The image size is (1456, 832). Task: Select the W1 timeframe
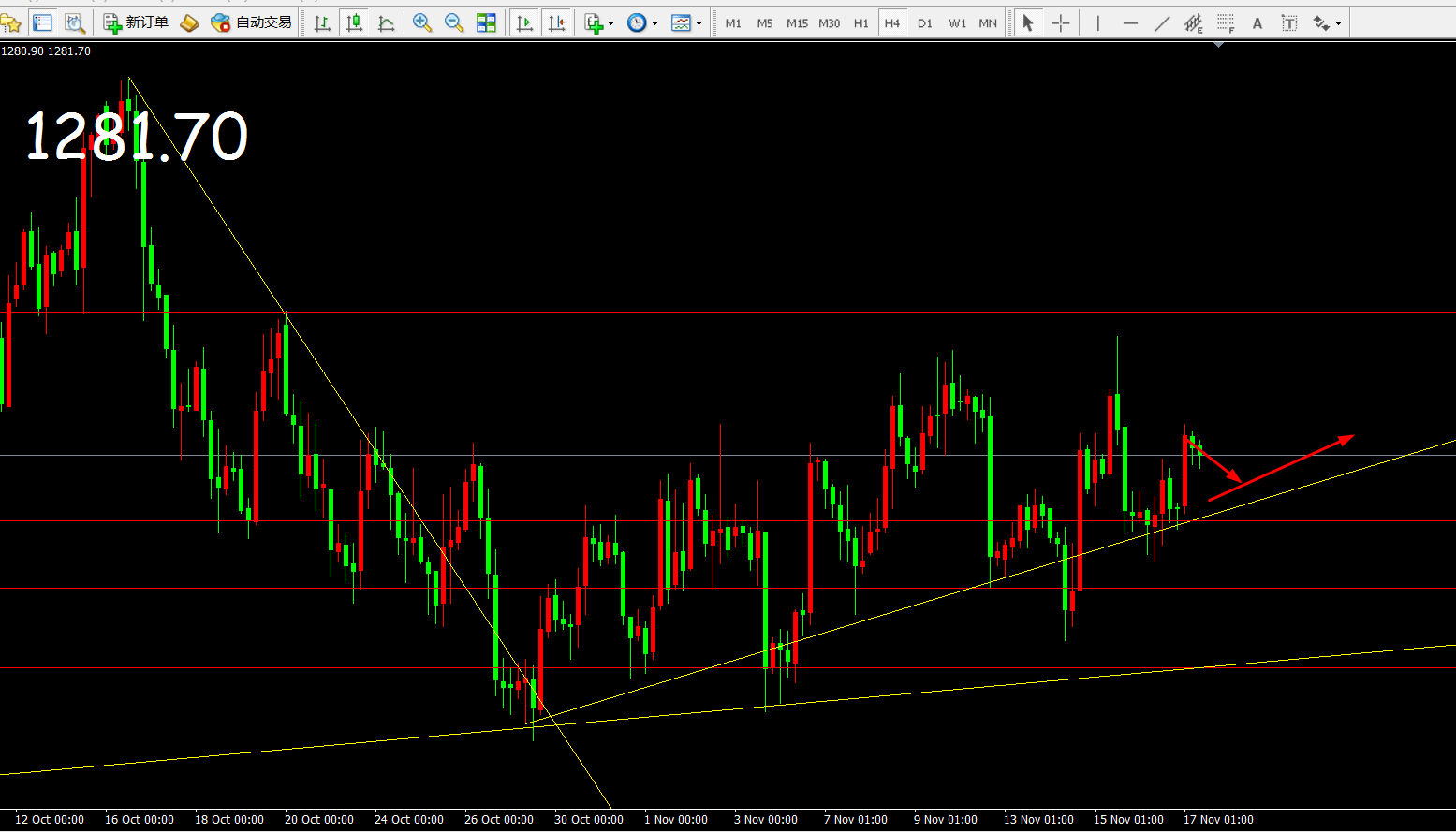(x=957, y=23)
